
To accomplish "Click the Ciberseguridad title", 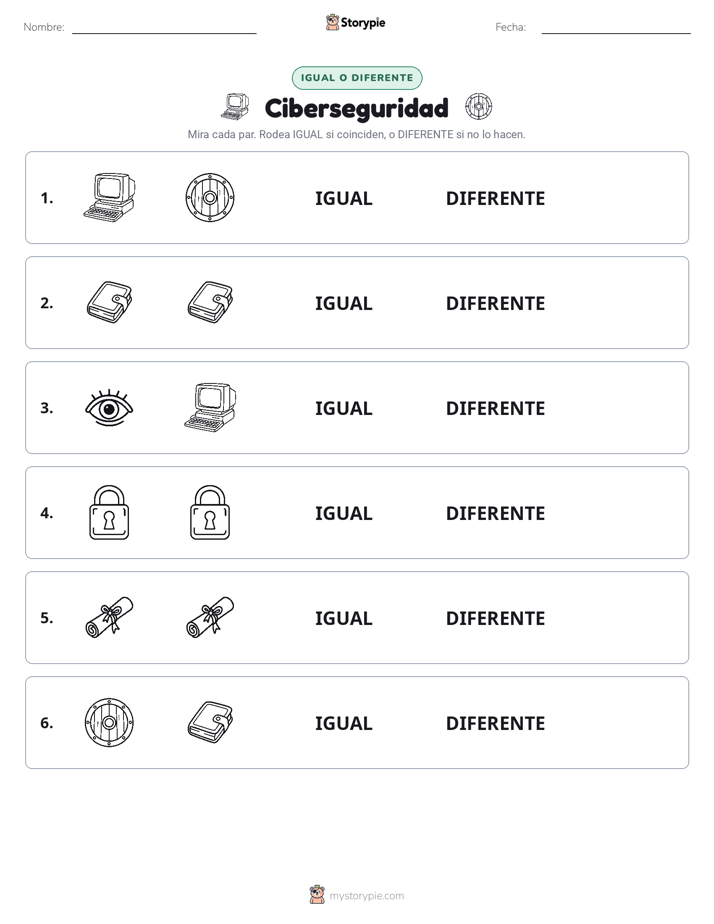I will (x=356, y=108).
